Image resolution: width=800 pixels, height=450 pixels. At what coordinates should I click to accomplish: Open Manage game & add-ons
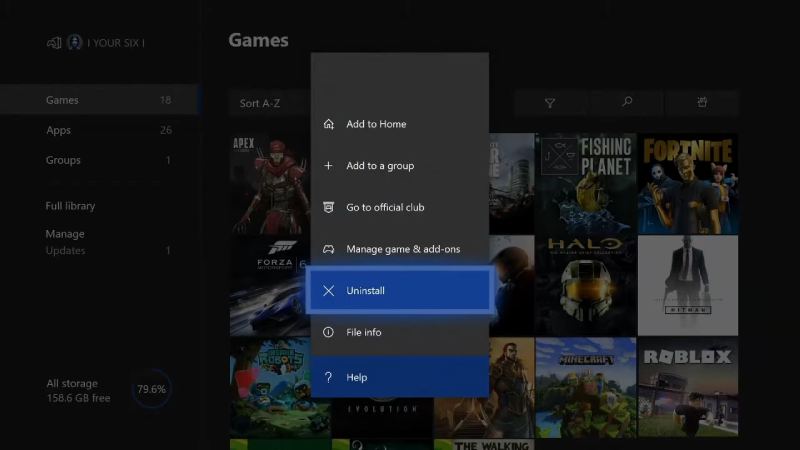399,249
